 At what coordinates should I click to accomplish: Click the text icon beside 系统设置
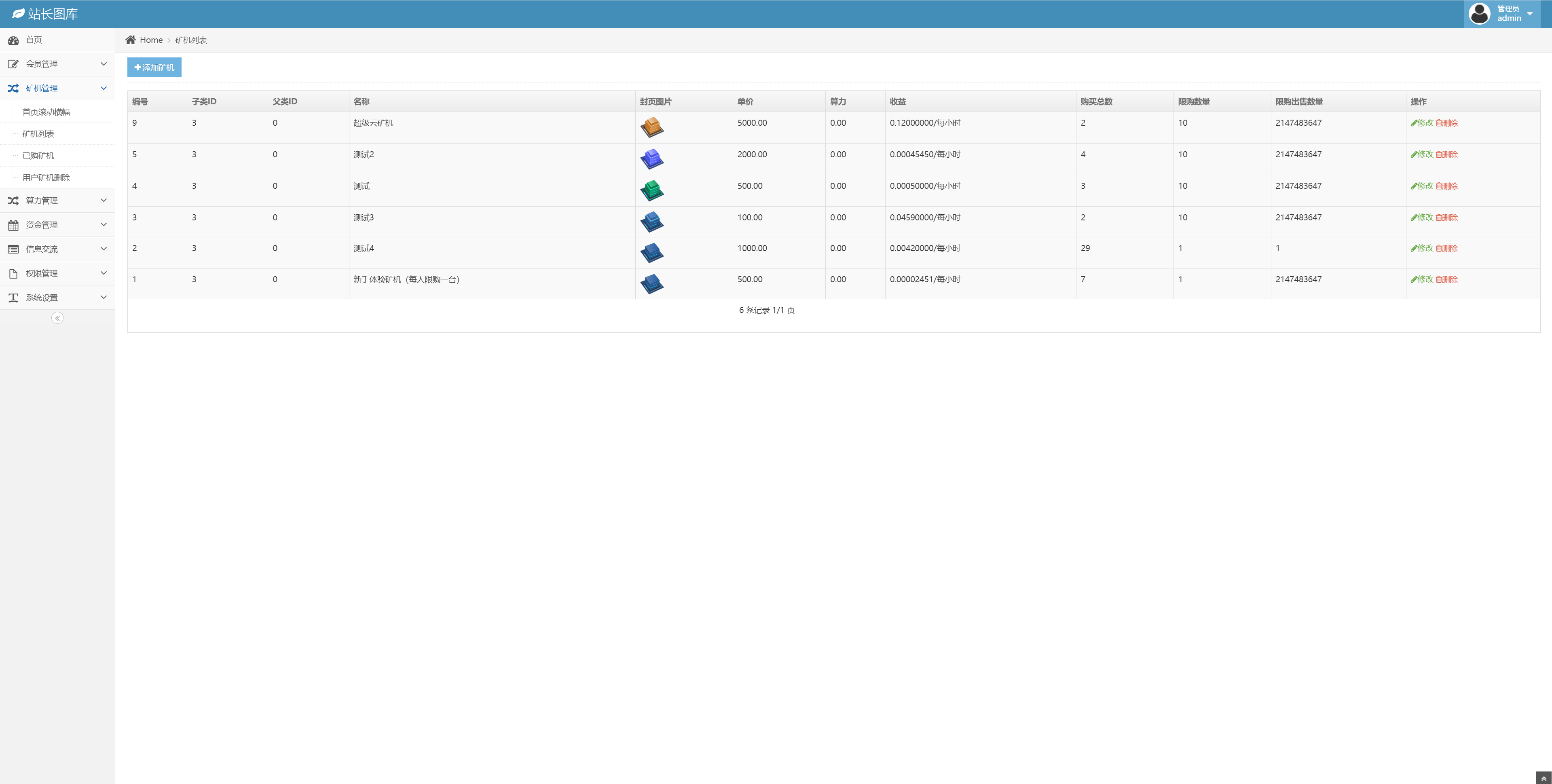13,298
